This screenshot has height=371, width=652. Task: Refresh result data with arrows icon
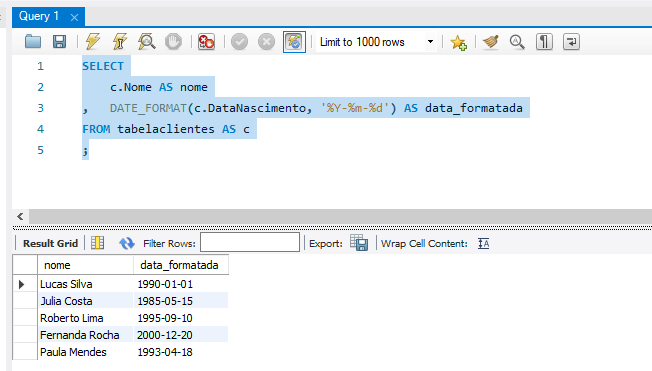(126, 243)
